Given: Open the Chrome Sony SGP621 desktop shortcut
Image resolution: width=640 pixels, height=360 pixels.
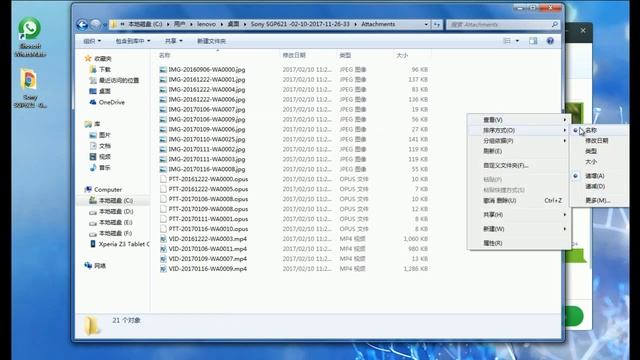Looking at the screenshot, I should coord(29,79).
